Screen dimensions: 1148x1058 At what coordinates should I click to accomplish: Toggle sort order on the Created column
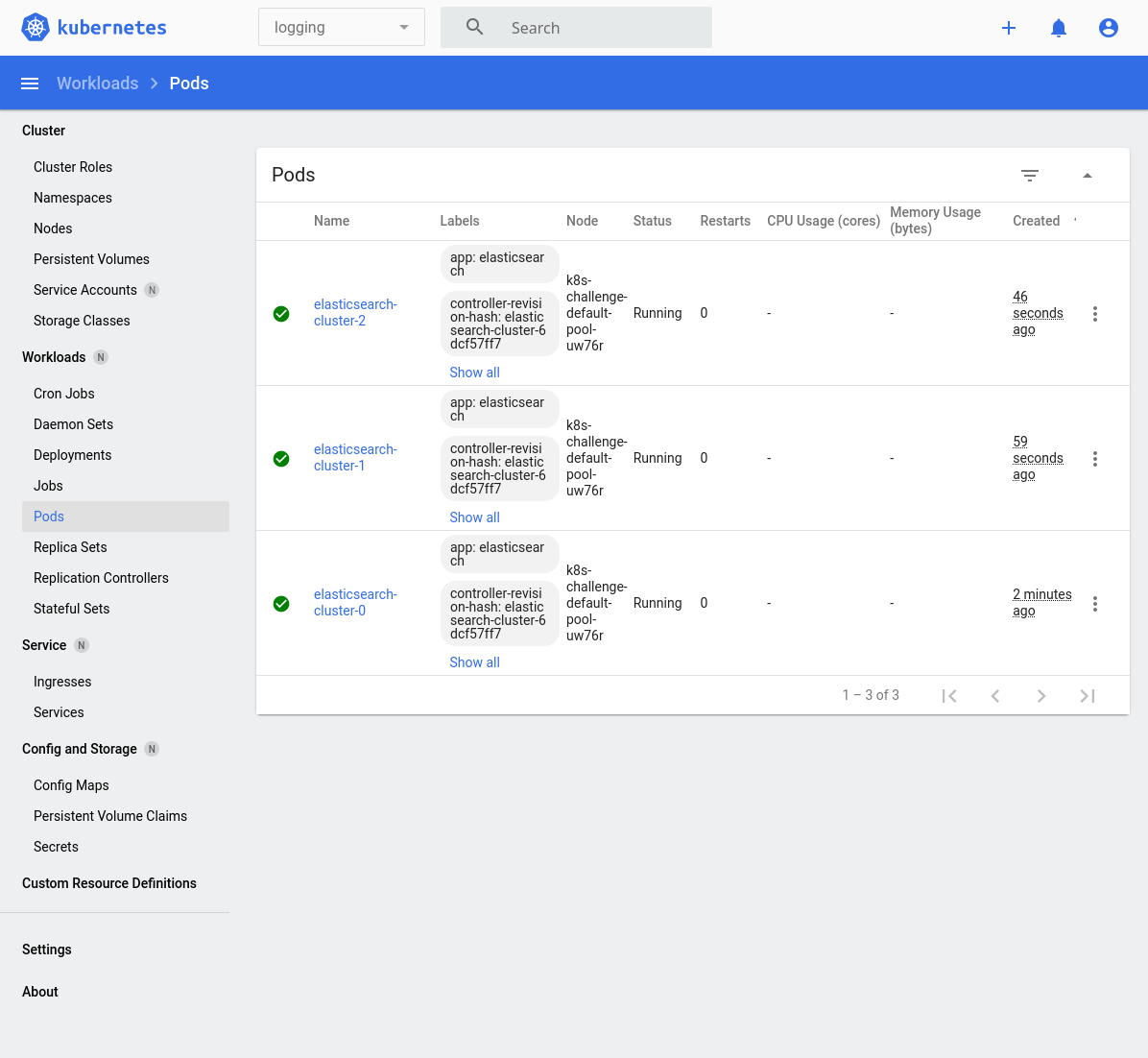[1037, 221]
